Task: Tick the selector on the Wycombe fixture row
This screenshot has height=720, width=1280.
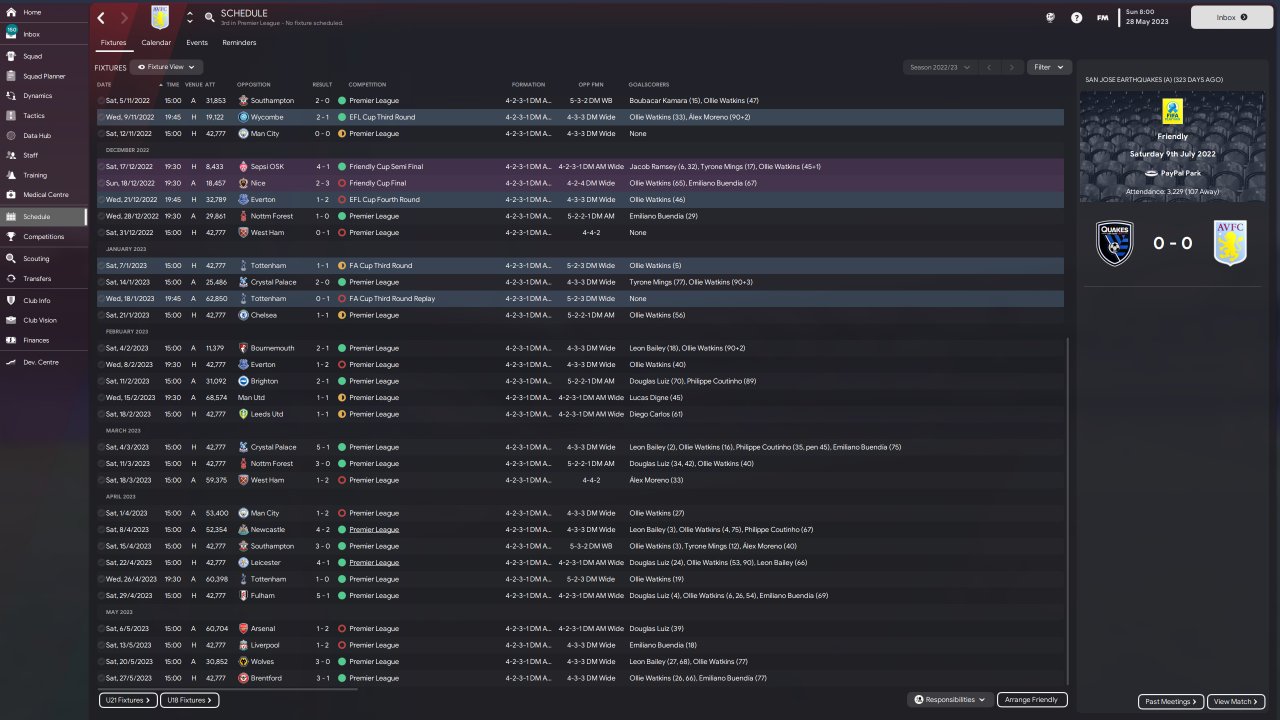Action: pyautogui.click(x=101, y=117)
